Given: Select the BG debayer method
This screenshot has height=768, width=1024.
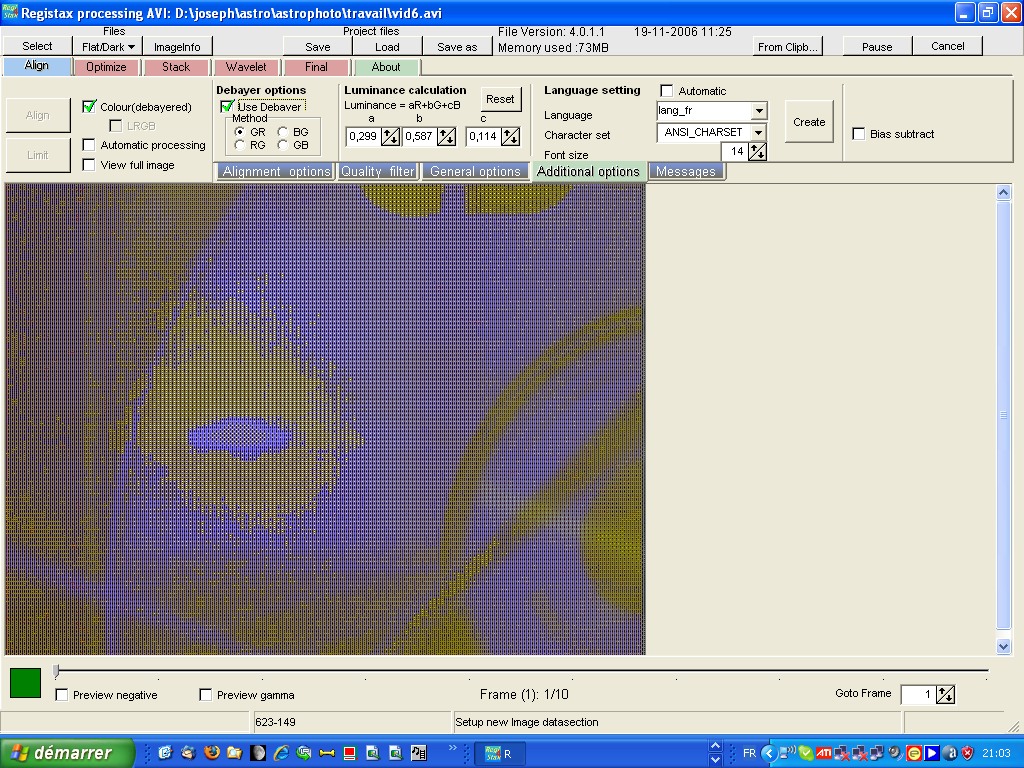Looking at the screenshot, I should 283,132.
